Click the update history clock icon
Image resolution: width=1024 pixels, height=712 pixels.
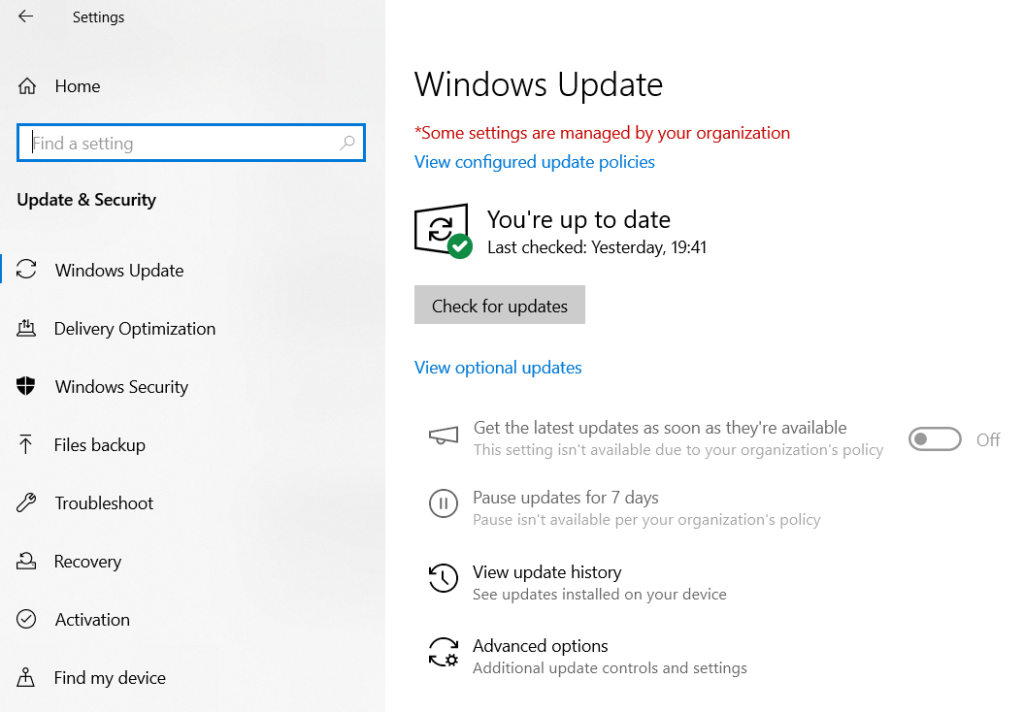pos(443,578)
